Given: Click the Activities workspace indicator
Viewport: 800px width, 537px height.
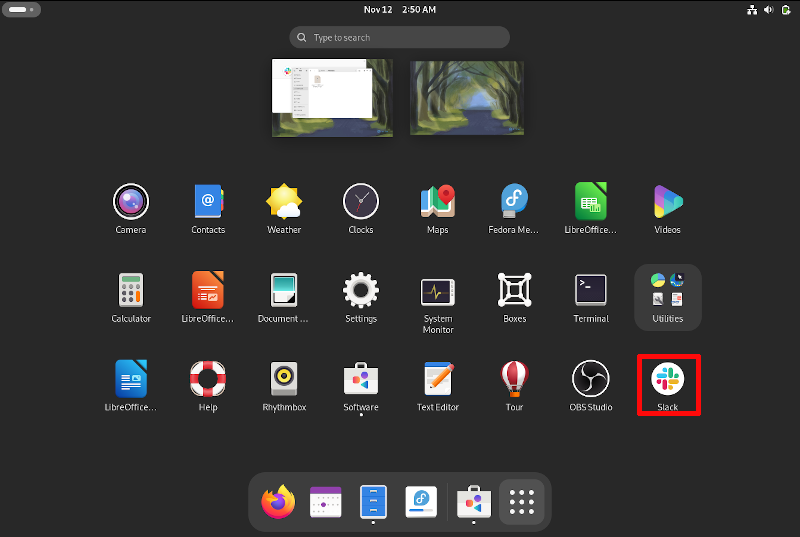Looking at the screenshot, I should [x=21, y=9].
